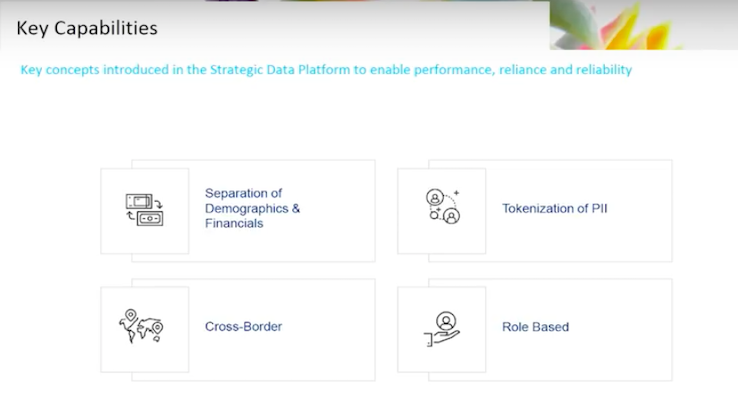Open the Role Based capability text
Image resolution: width=738 pixels, height=418 pixels.
535,327
